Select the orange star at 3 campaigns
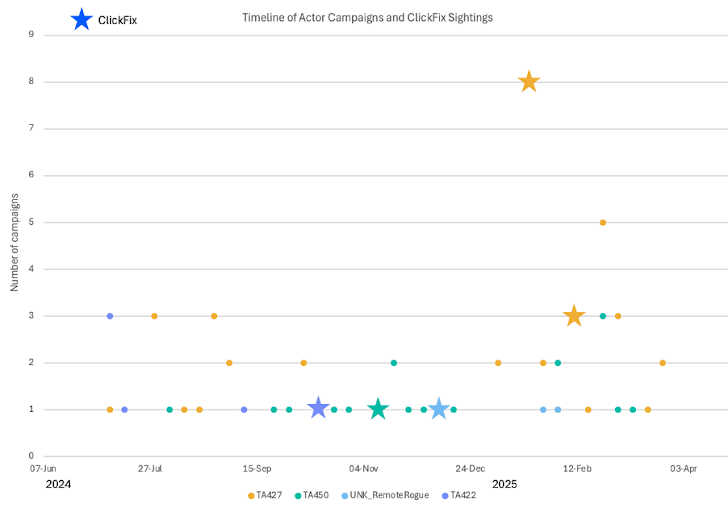This screenshot has height=508, width=728. [x=574, y=316]
